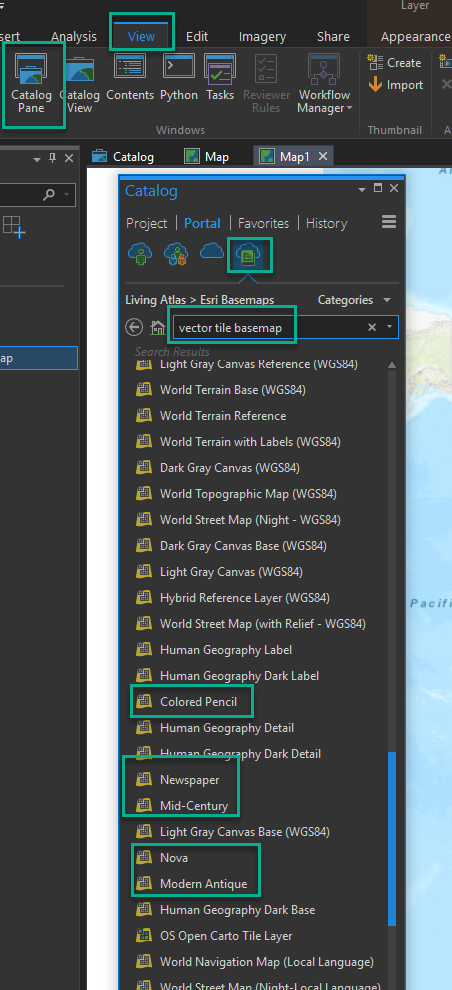
Task: Switch to the Analysis ribbon tab
Action: click(74, 37)
